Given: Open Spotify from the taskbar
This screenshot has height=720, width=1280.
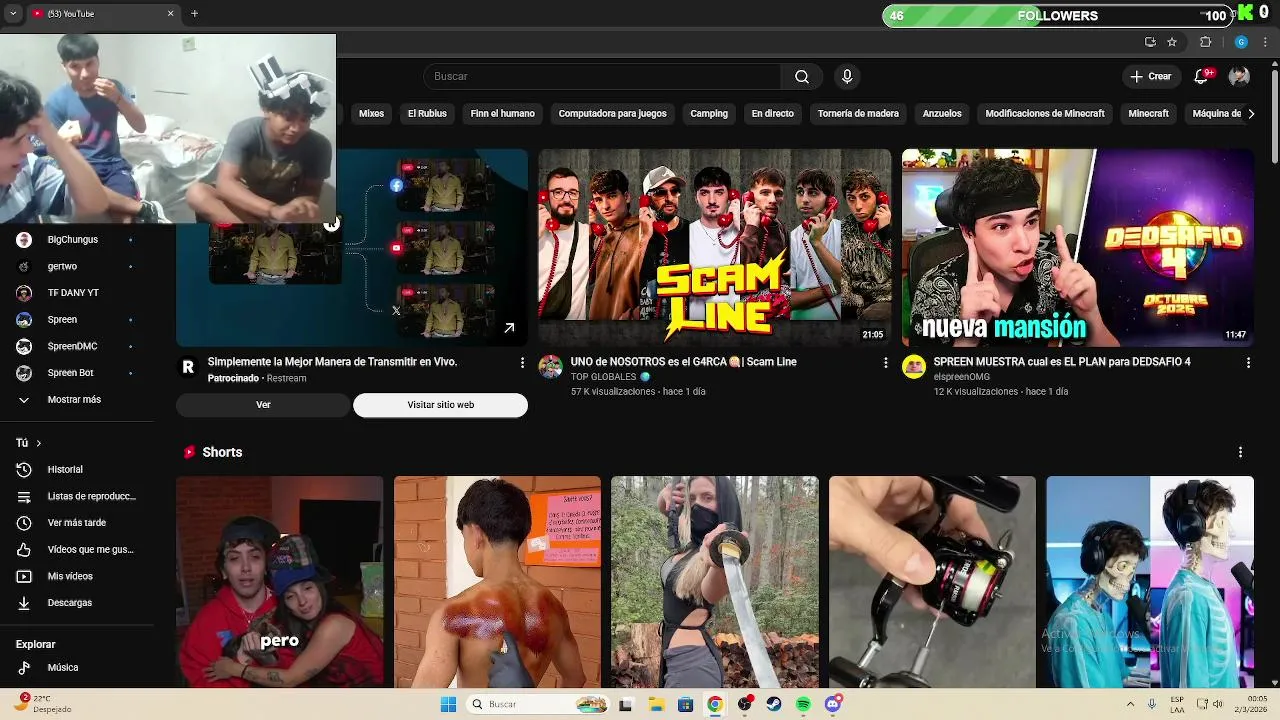Looking at the screenshot, I should tap(803, 704).
